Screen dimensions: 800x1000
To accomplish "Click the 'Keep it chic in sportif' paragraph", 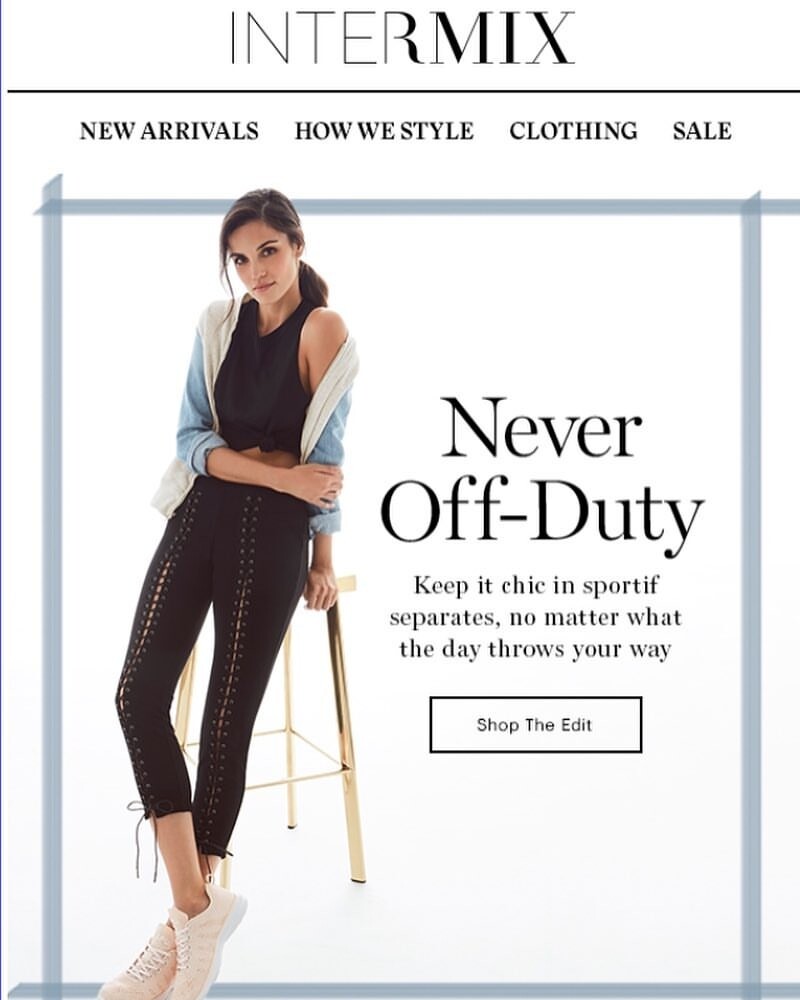I will 535,617.
